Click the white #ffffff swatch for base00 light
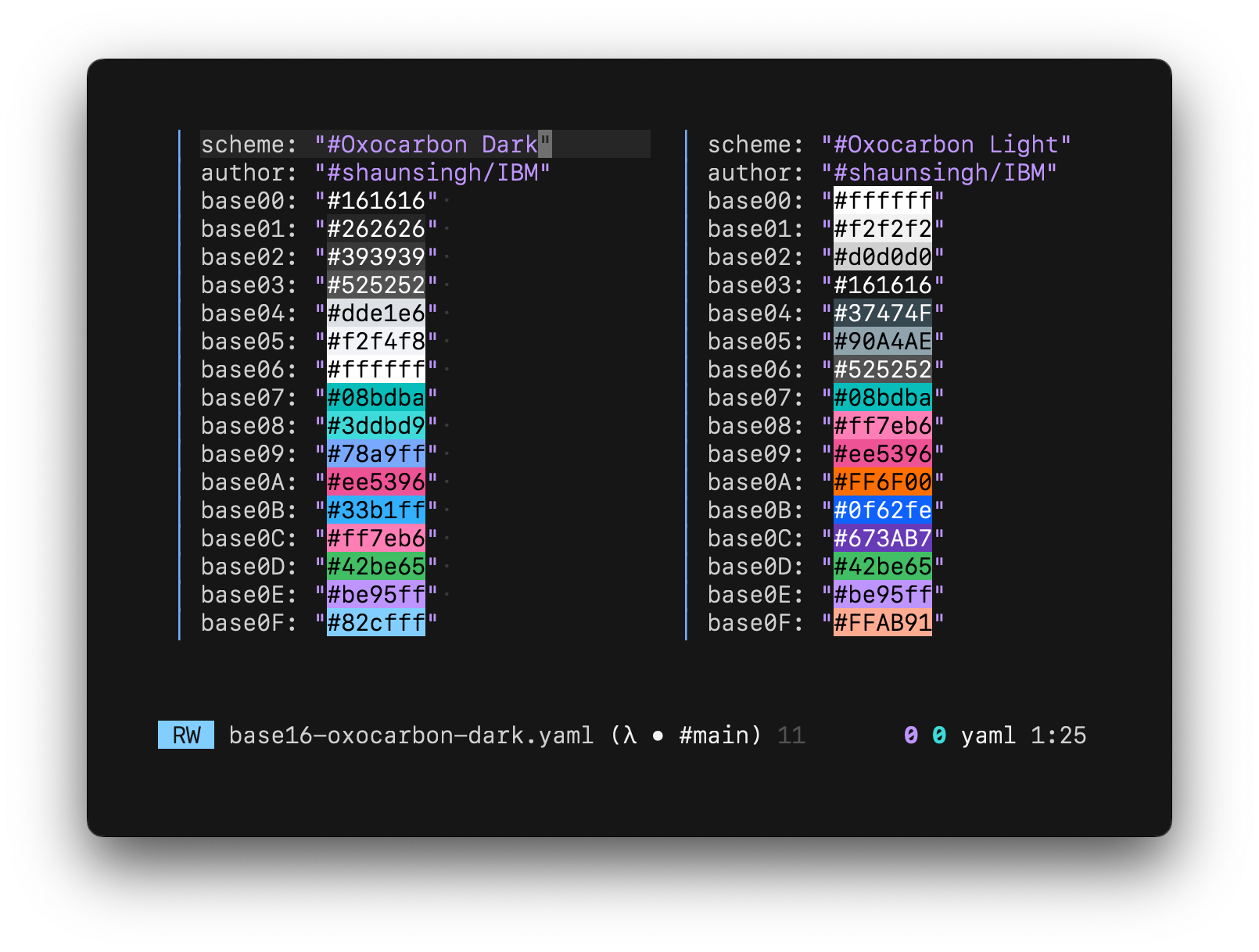 pos(882,201)
